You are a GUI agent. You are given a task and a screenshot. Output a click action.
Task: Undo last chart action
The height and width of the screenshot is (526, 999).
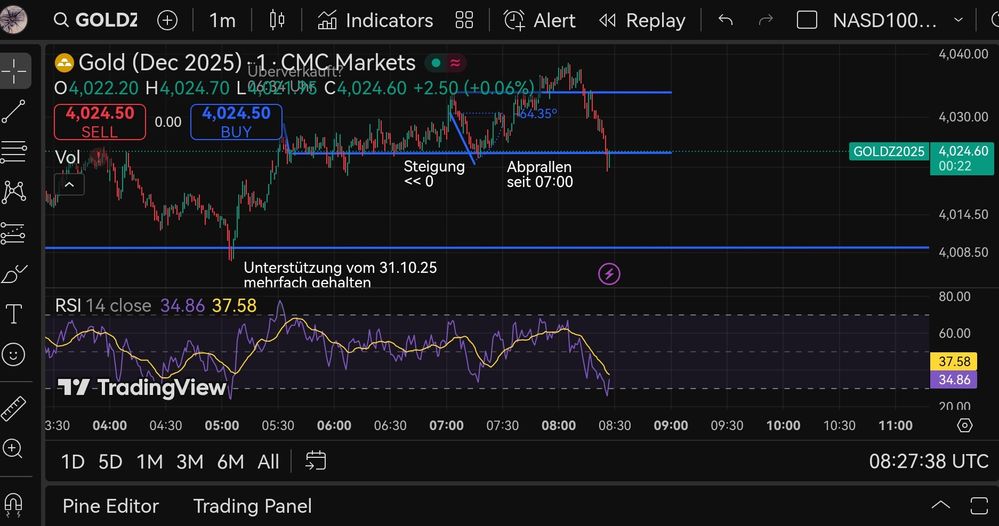coord(726,20)
